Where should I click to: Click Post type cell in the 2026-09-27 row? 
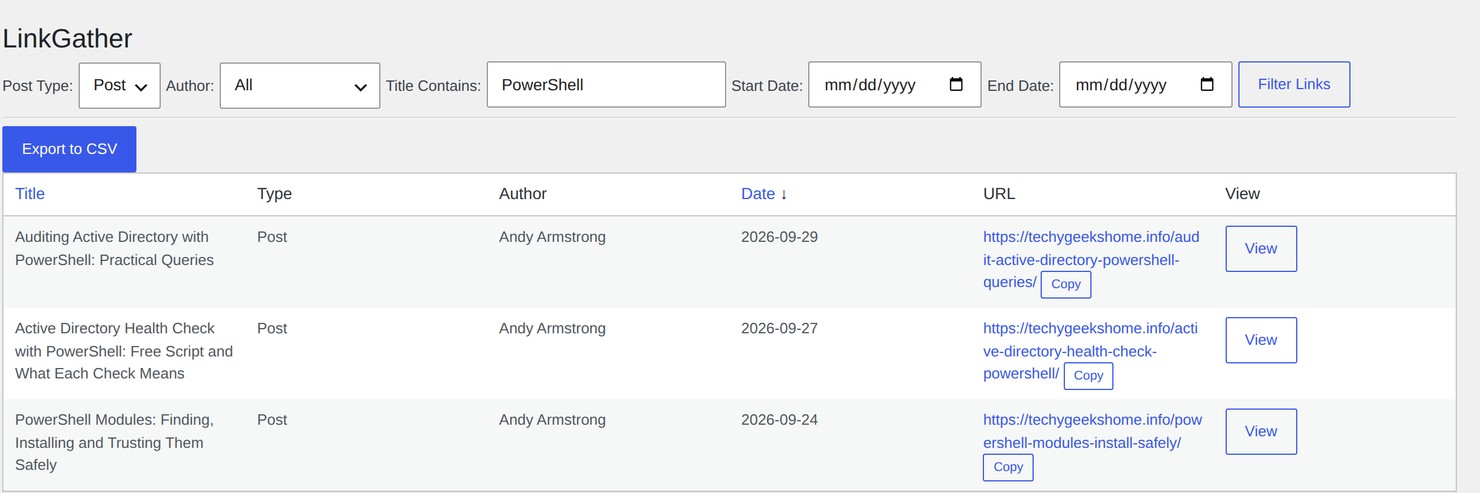coord(272,328)
